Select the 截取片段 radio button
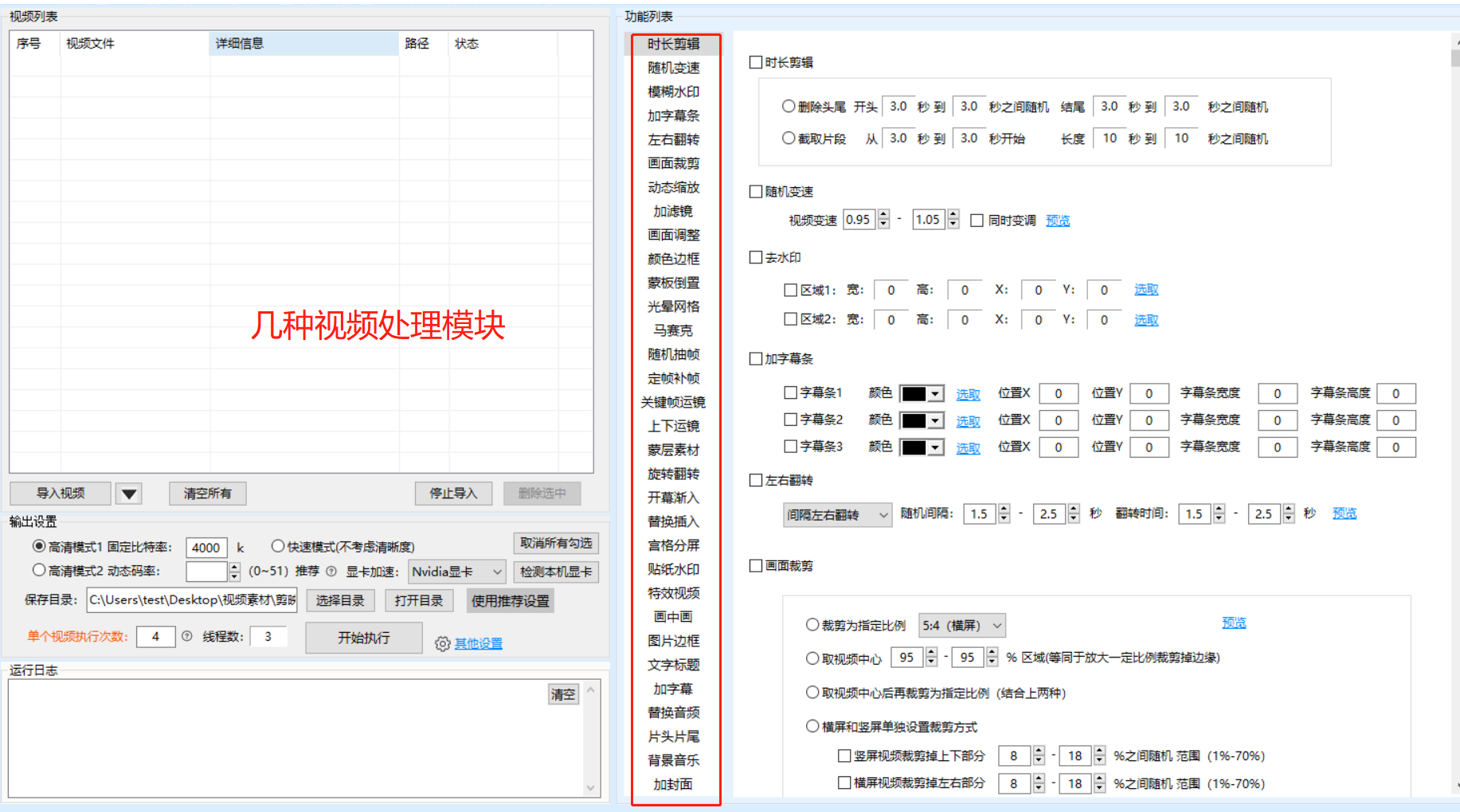 tap(789, 138)
